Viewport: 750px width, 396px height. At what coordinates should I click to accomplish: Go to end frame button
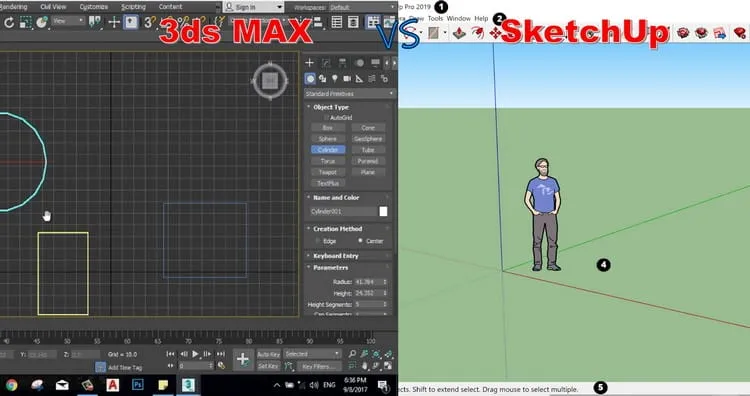coord(221,354)
